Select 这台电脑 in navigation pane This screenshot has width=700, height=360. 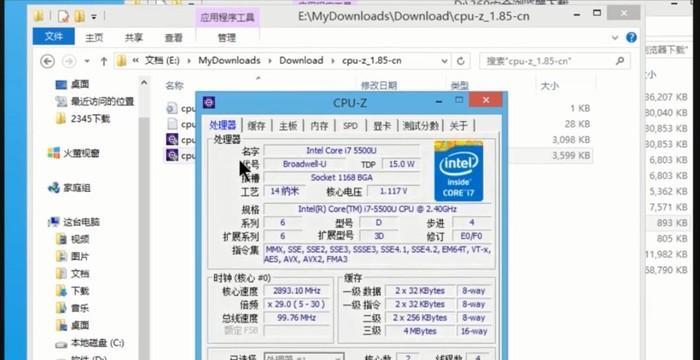pos(74,222)
